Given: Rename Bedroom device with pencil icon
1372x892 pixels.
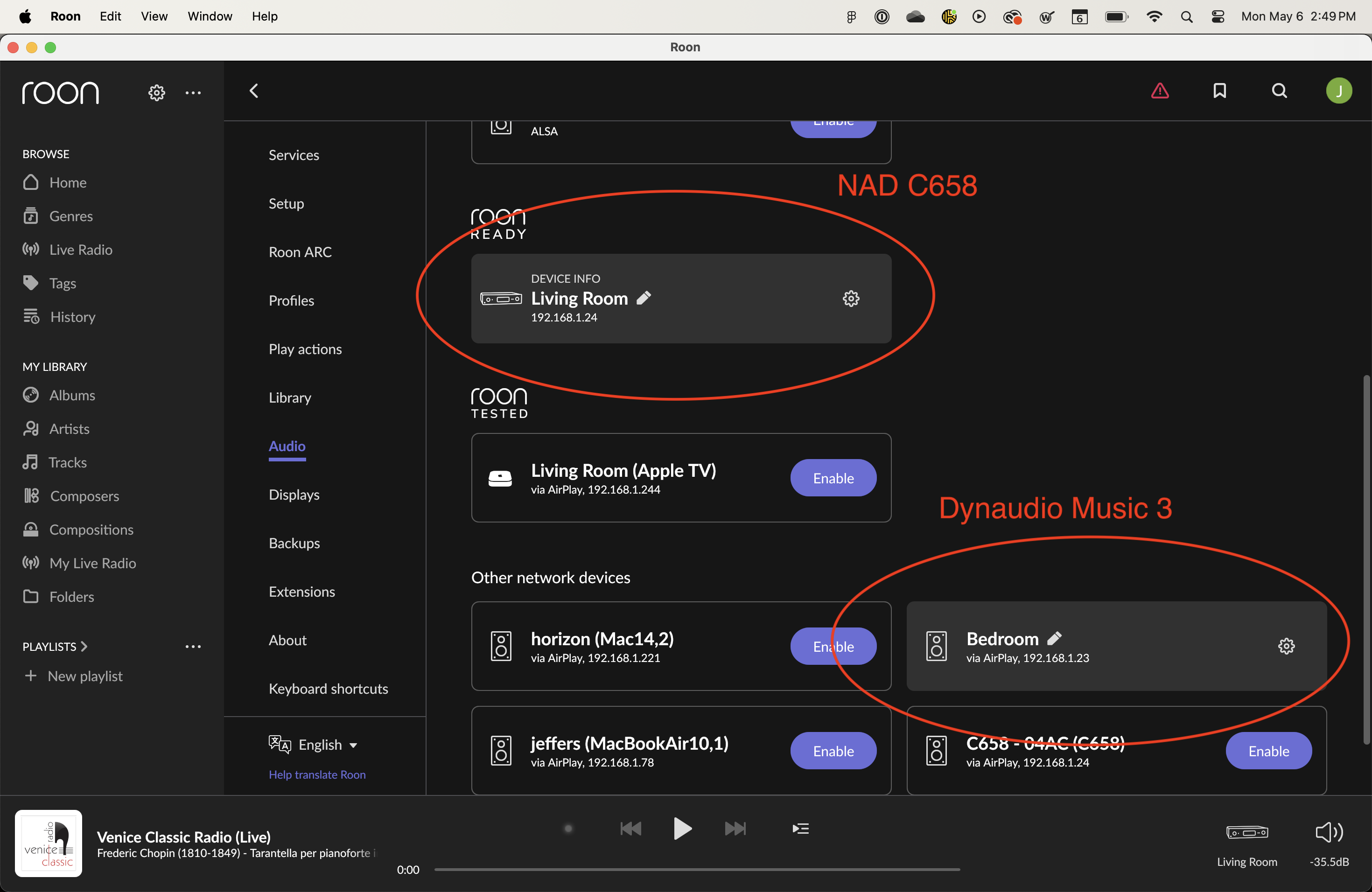Looking at the screenshot, I should pyautogui.click(x=1054, y=639).
